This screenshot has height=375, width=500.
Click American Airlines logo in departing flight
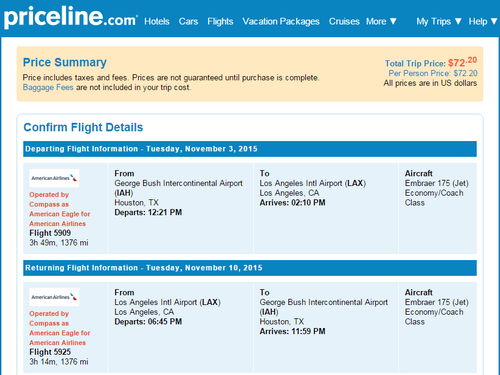pyautogui.click(x=54, y=178)
